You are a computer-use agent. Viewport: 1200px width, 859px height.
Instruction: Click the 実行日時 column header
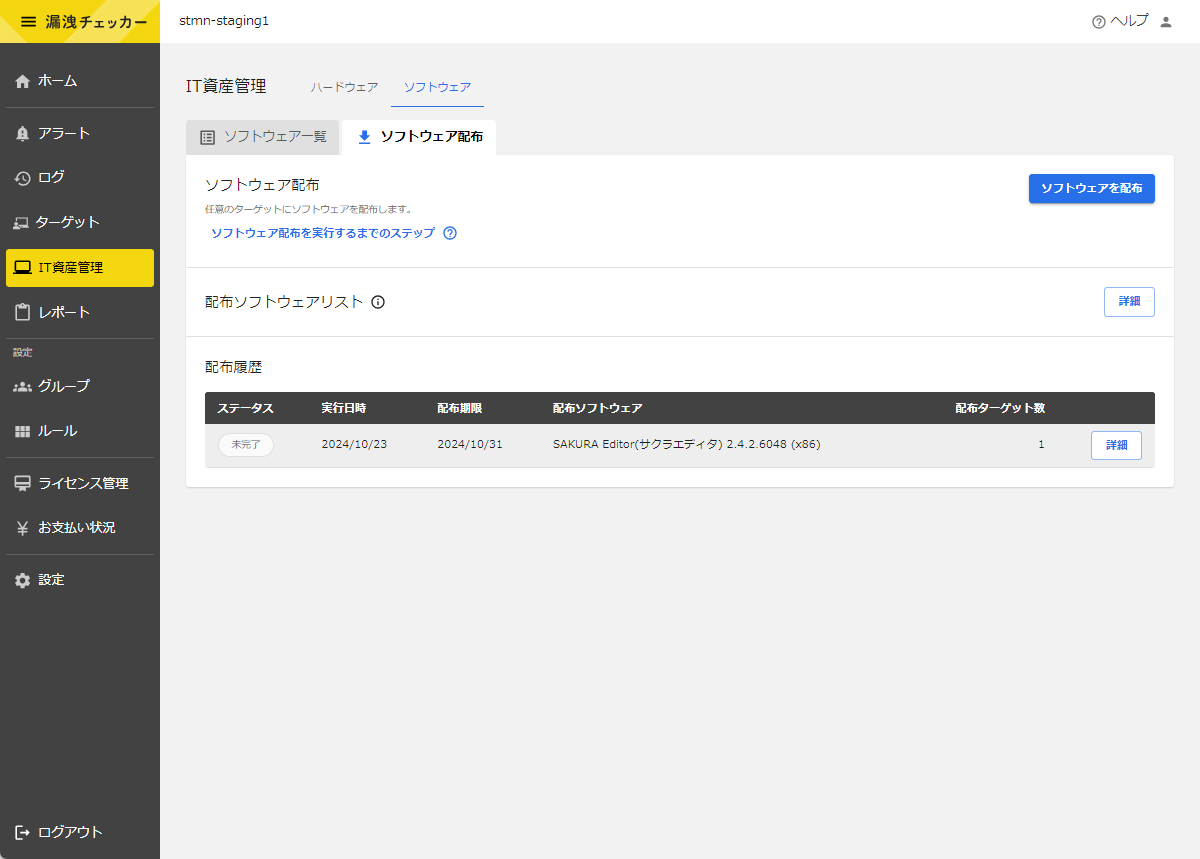click(343, 408)
